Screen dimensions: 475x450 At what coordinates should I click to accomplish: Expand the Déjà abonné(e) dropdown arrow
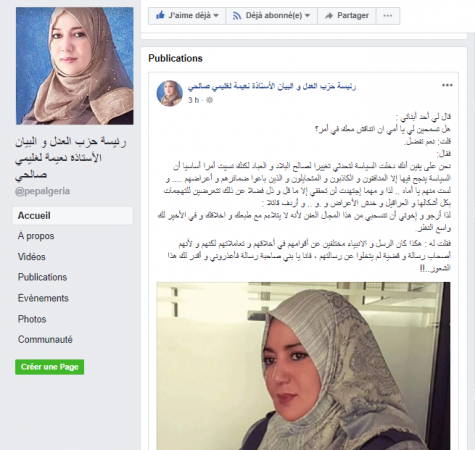307,16
